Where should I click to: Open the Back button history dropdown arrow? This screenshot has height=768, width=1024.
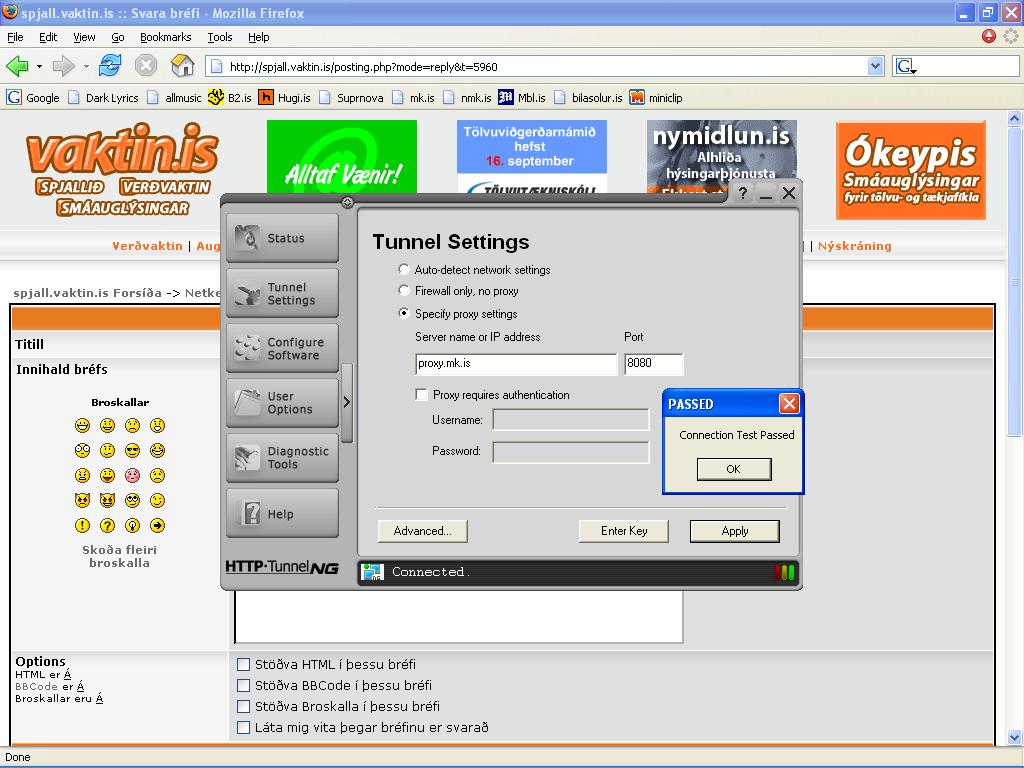[x=39, y=67]
